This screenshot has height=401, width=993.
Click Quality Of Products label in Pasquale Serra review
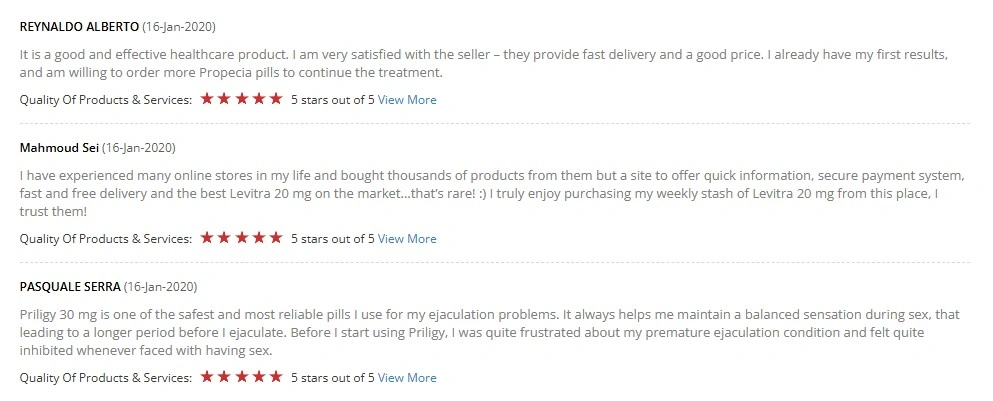pyautogui.click(x=105, y=378)
